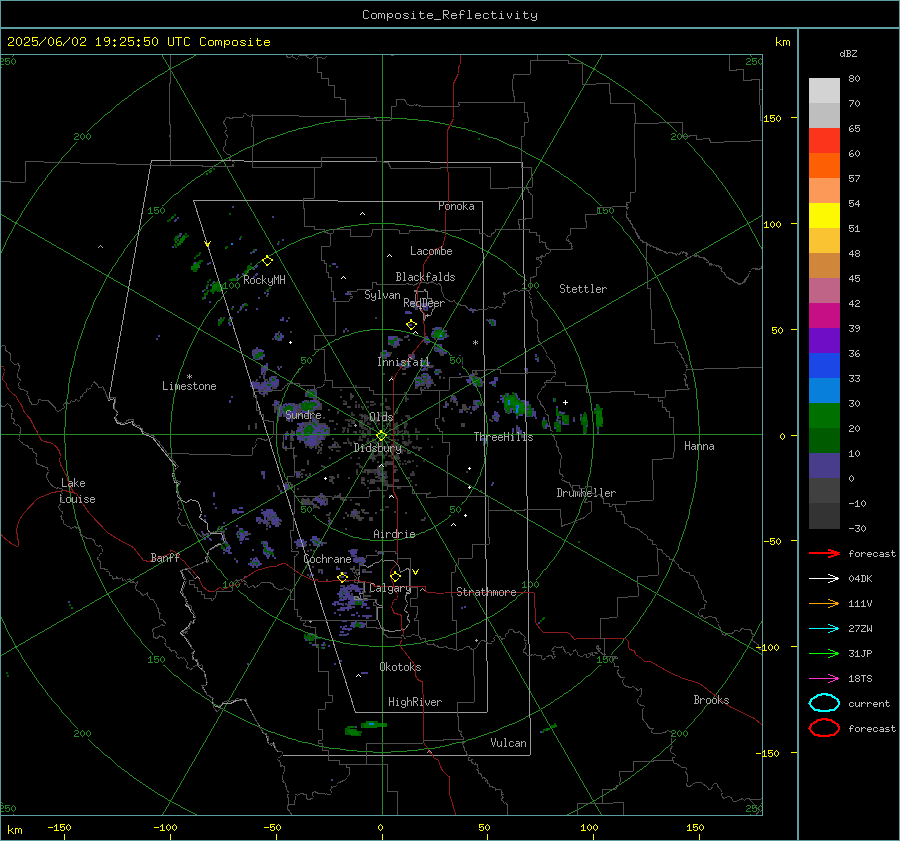Click the RedDeer city label
This screenshot has width=900, height=841.
point(424,303)
